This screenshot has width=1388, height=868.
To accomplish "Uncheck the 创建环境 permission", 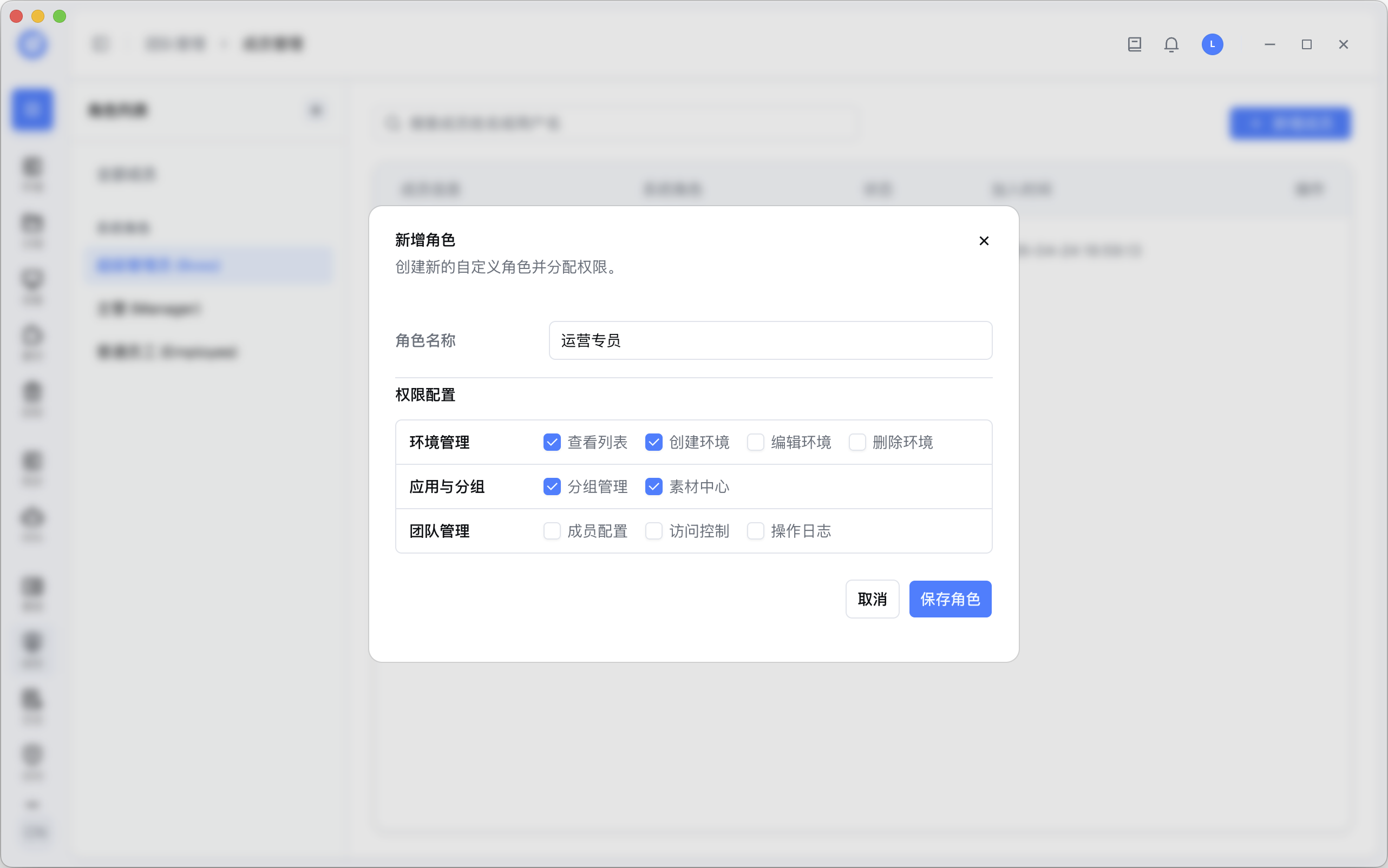I will (653, 442).
